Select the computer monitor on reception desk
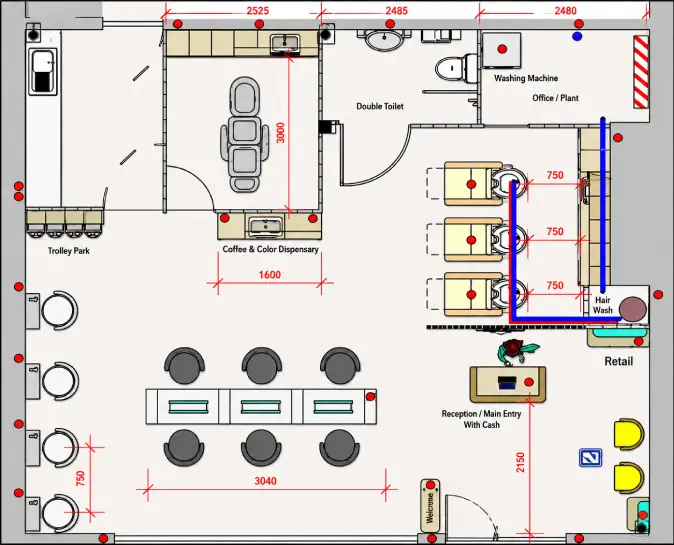Screen dimensions: 674x545 point(507,382)
